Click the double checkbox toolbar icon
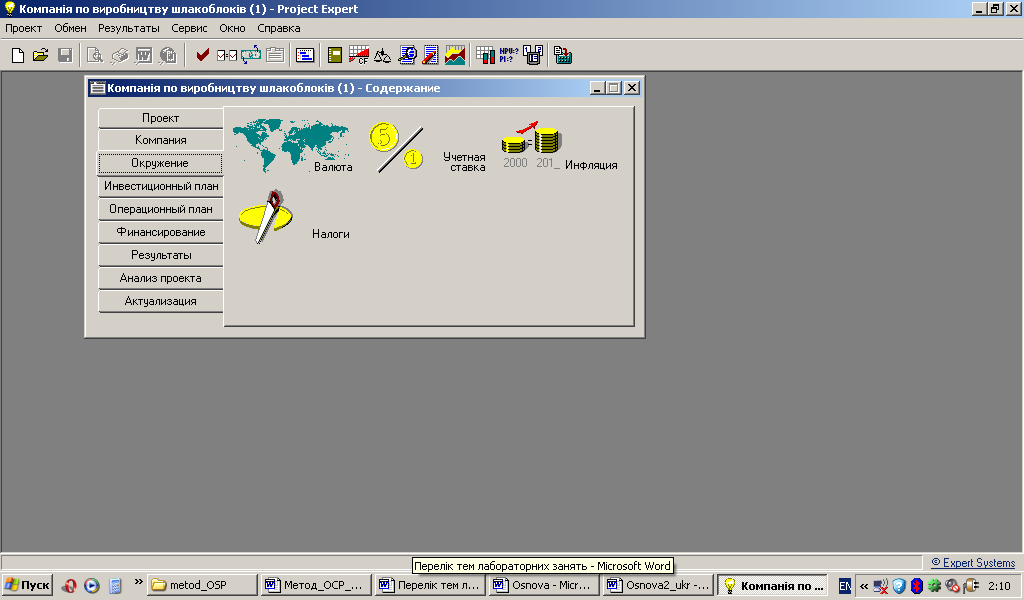1024x600 pixels. tap(227, 55)
